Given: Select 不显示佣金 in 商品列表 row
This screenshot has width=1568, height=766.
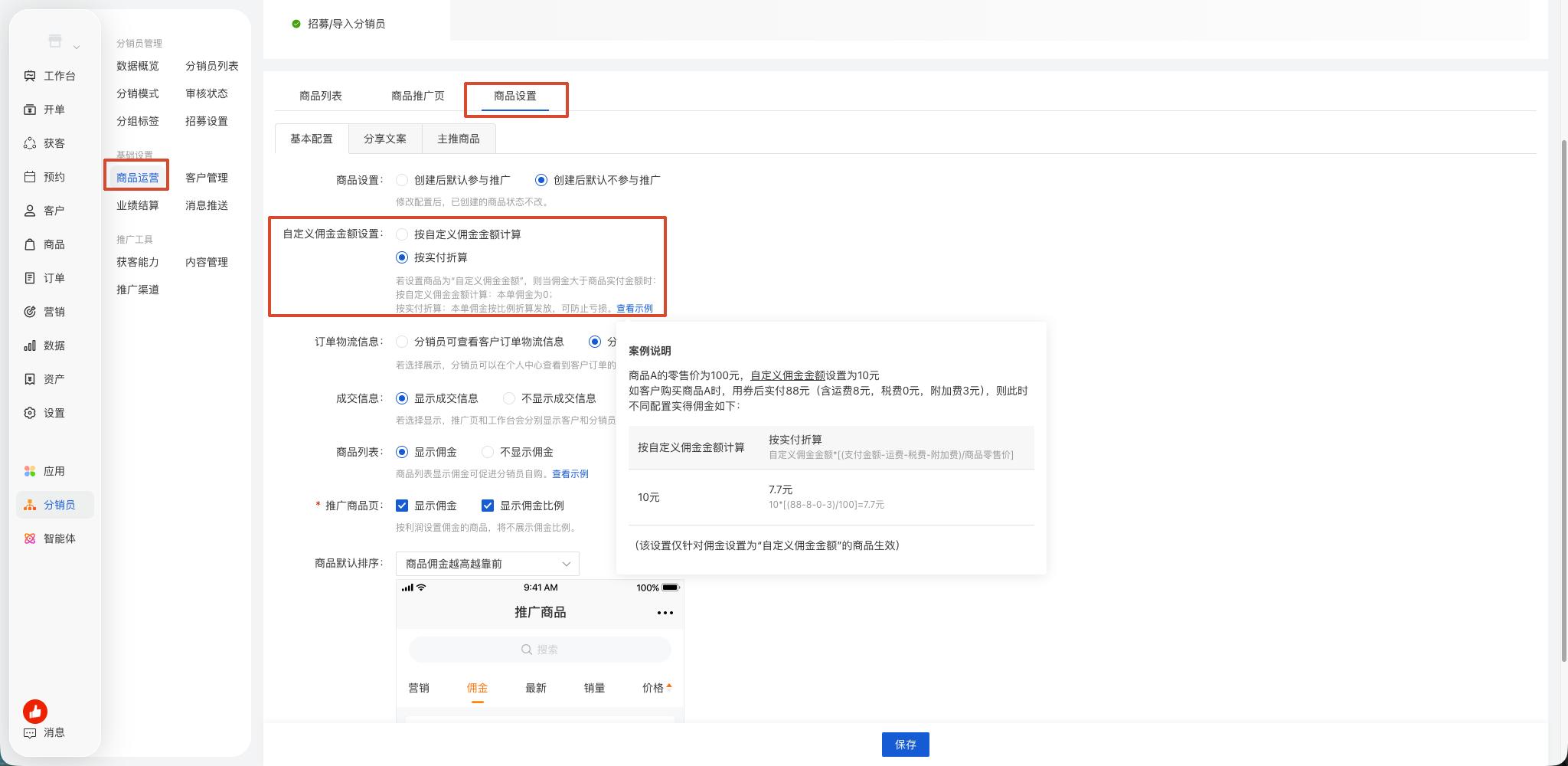Looking at the screenshot, I should tap(488, 452).
